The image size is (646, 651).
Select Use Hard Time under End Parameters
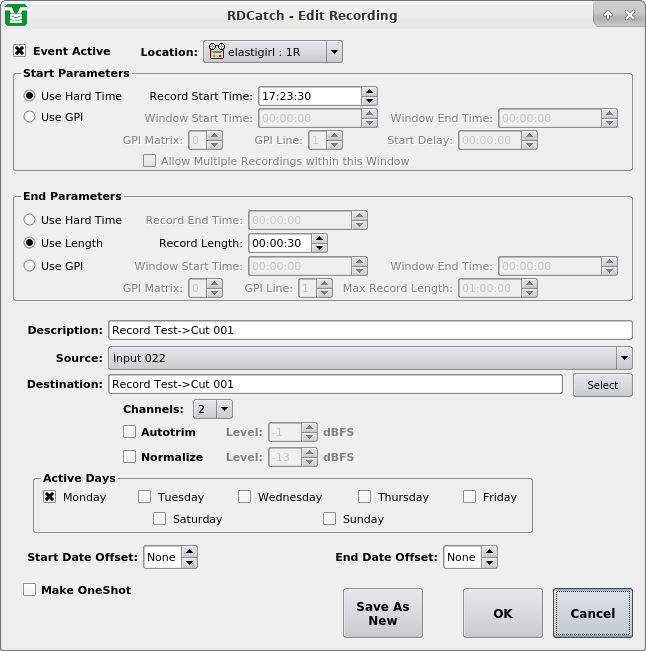click(x=30, y=220)
